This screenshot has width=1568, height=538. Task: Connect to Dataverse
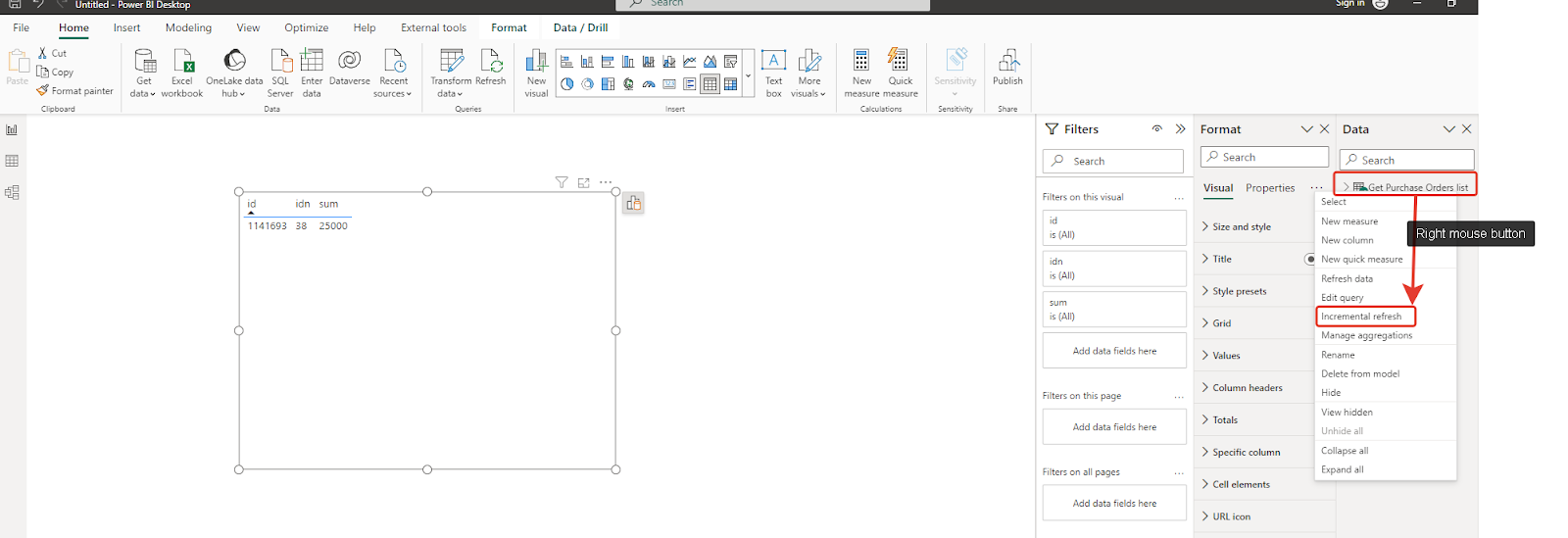350,68
